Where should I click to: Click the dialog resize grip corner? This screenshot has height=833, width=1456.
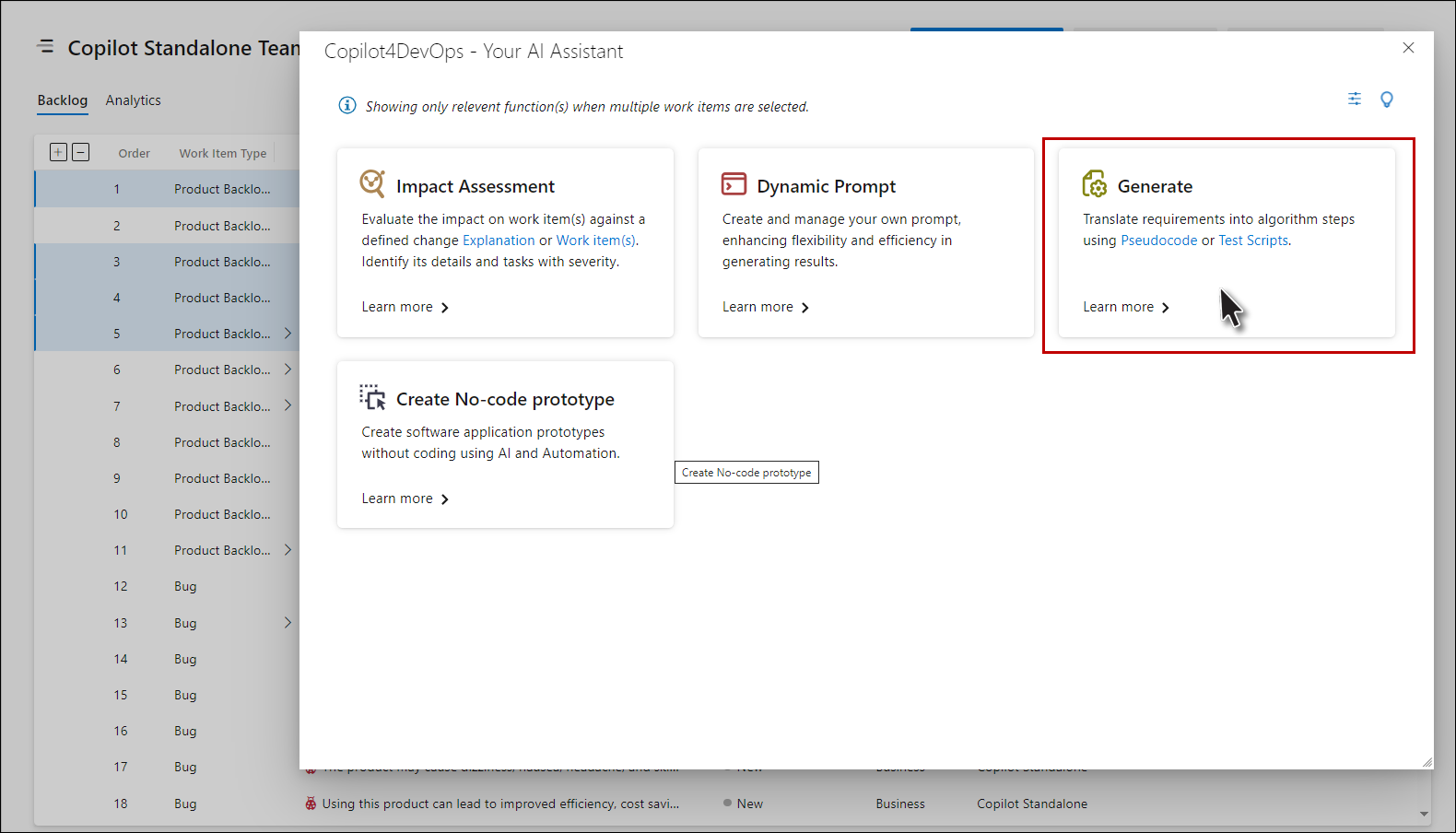[x=1427, y=762]
